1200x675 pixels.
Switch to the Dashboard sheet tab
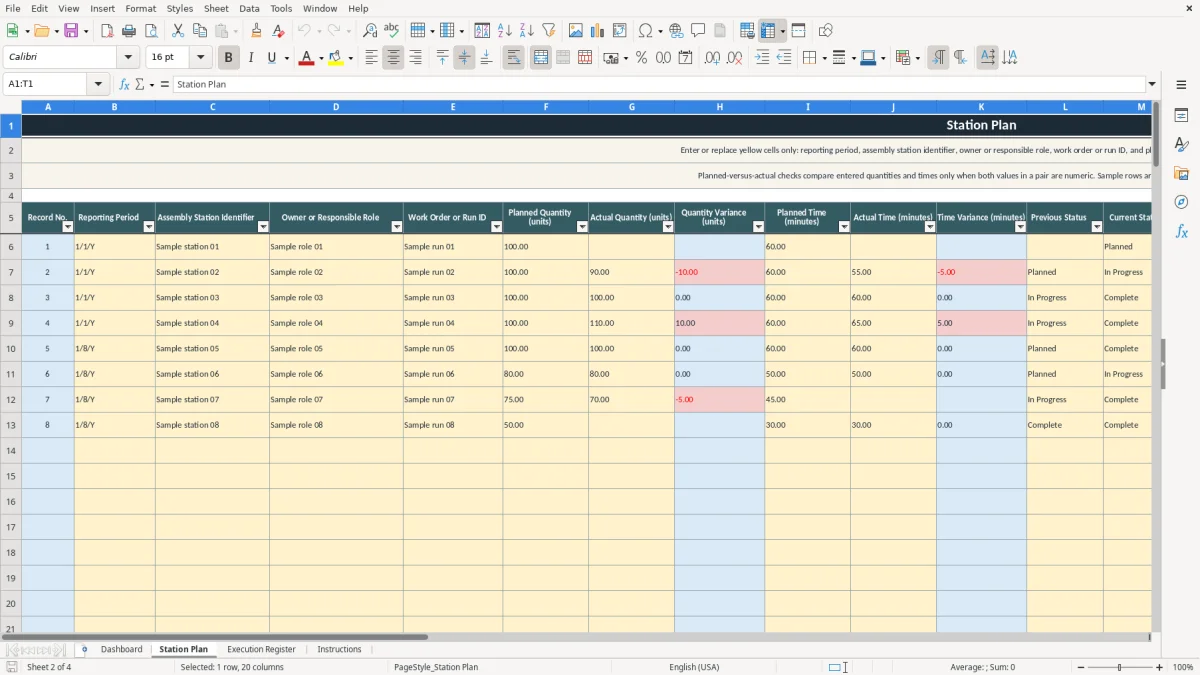coord(122,649)
